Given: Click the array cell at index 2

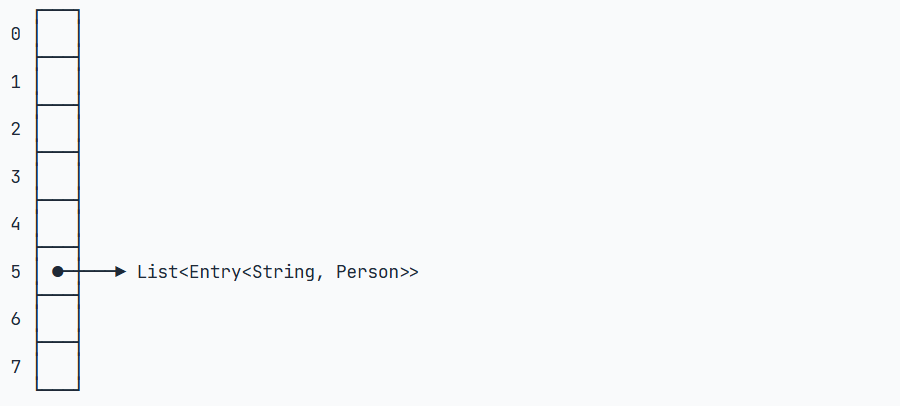Looking at the screenshot, I should click(x=58, y=128).
